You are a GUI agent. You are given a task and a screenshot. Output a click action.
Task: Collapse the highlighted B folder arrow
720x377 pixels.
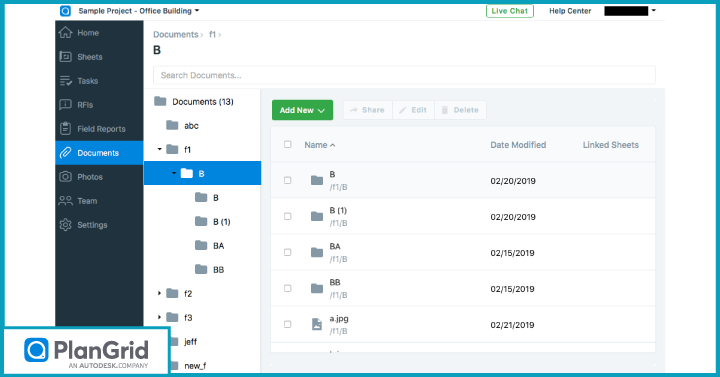(174, 173)
